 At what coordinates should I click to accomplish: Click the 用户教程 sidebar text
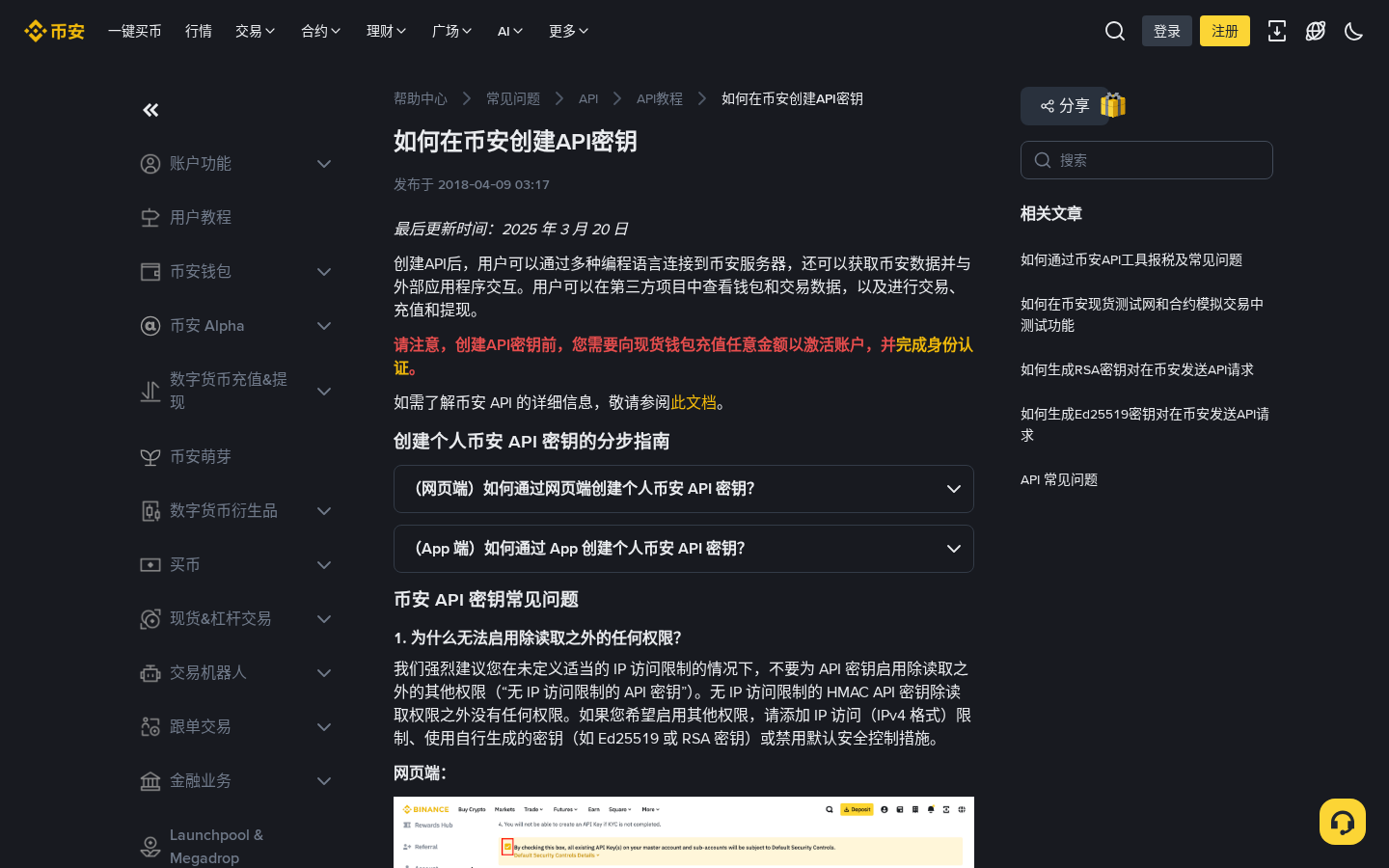[x=201, y=218]
